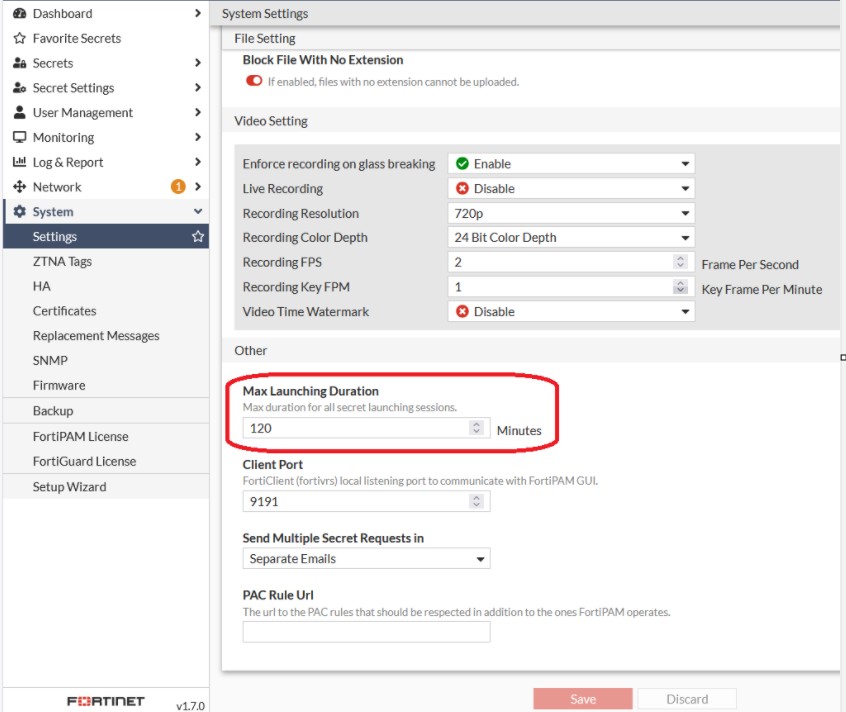The image size is (846, 712).
Task: Open Favorite Secrets menu item
Action: pos(106,38)
